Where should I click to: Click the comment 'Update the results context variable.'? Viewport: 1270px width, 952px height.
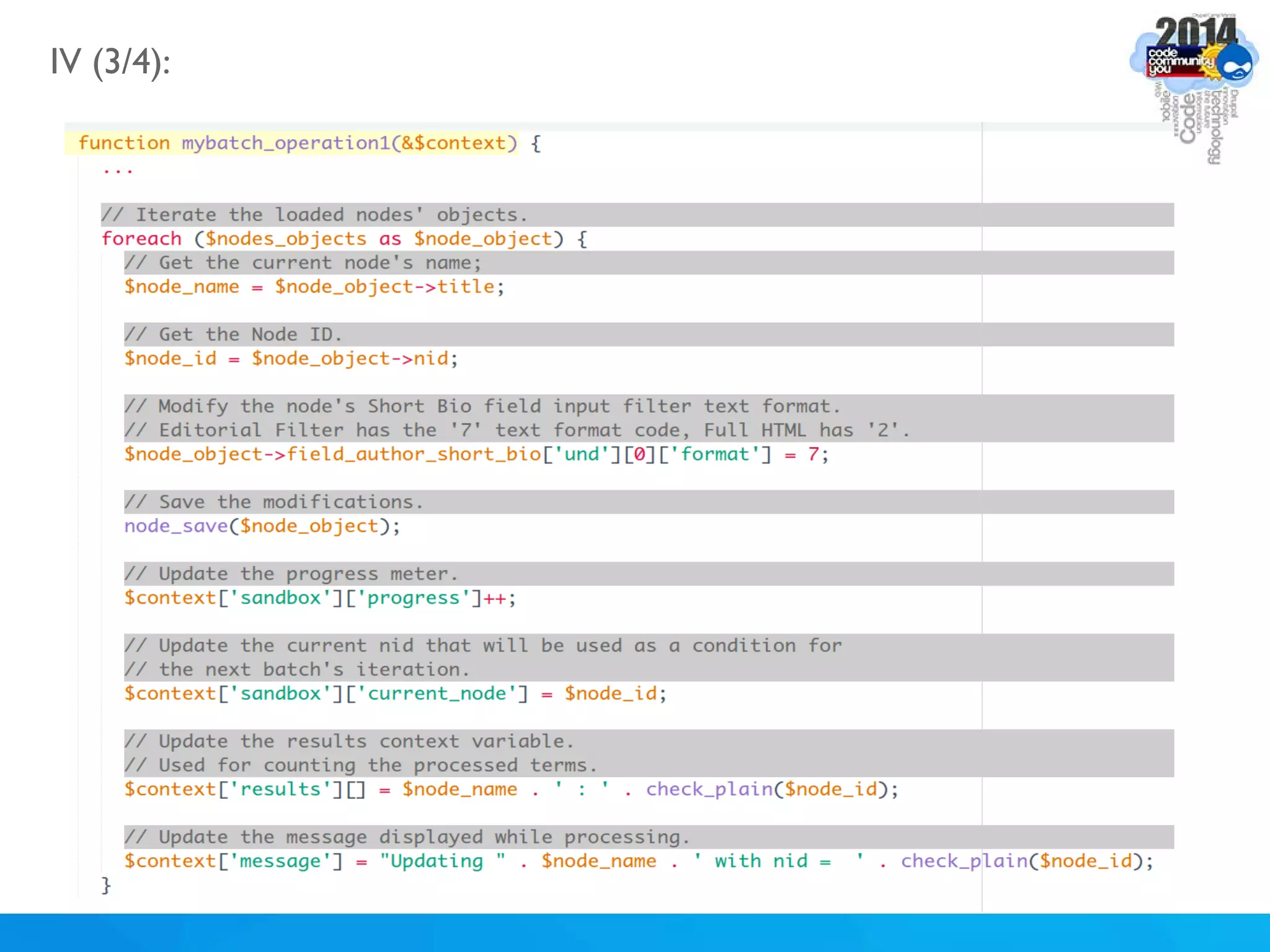(x=349, y=741)
